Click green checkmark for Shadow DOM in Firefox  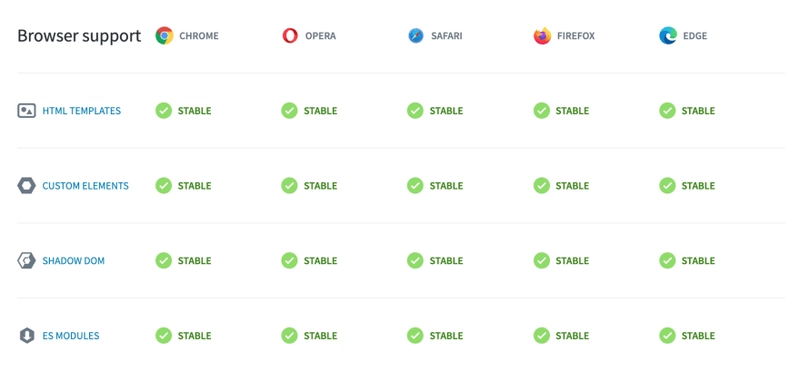[542, 261]
